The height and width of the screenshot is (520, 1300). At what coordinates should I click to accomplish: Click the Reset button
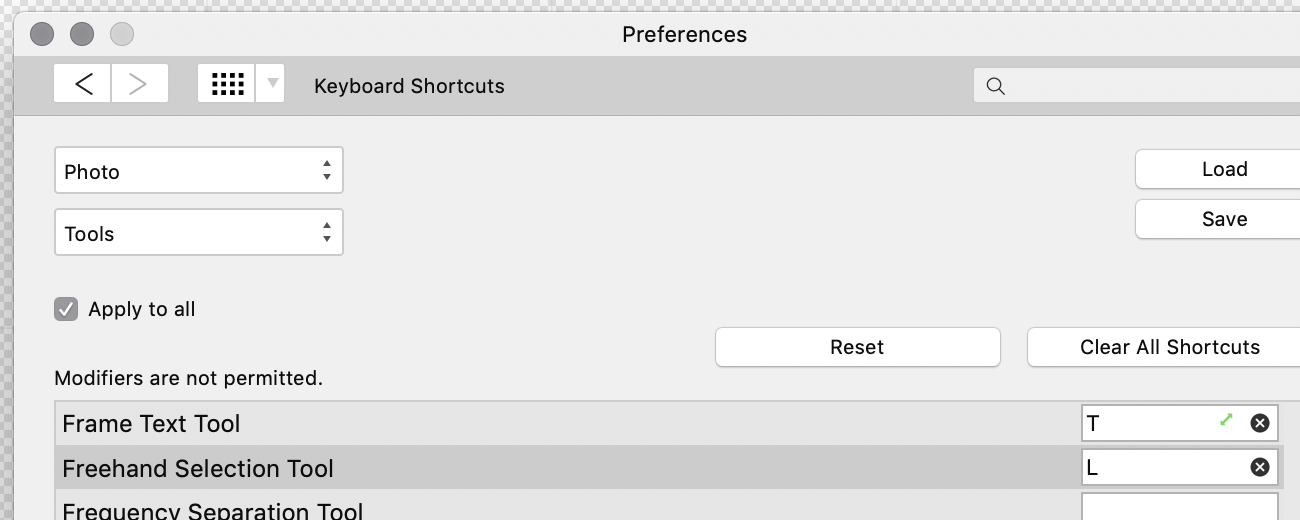pyautogui.click(x=858, y=347)
